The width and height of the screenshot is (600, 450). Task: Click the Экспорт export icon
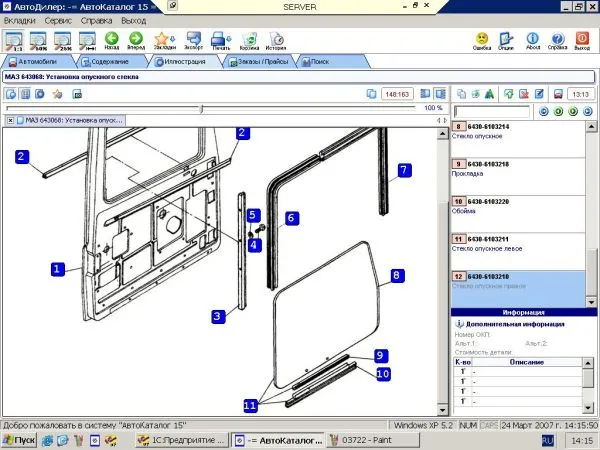194,40
